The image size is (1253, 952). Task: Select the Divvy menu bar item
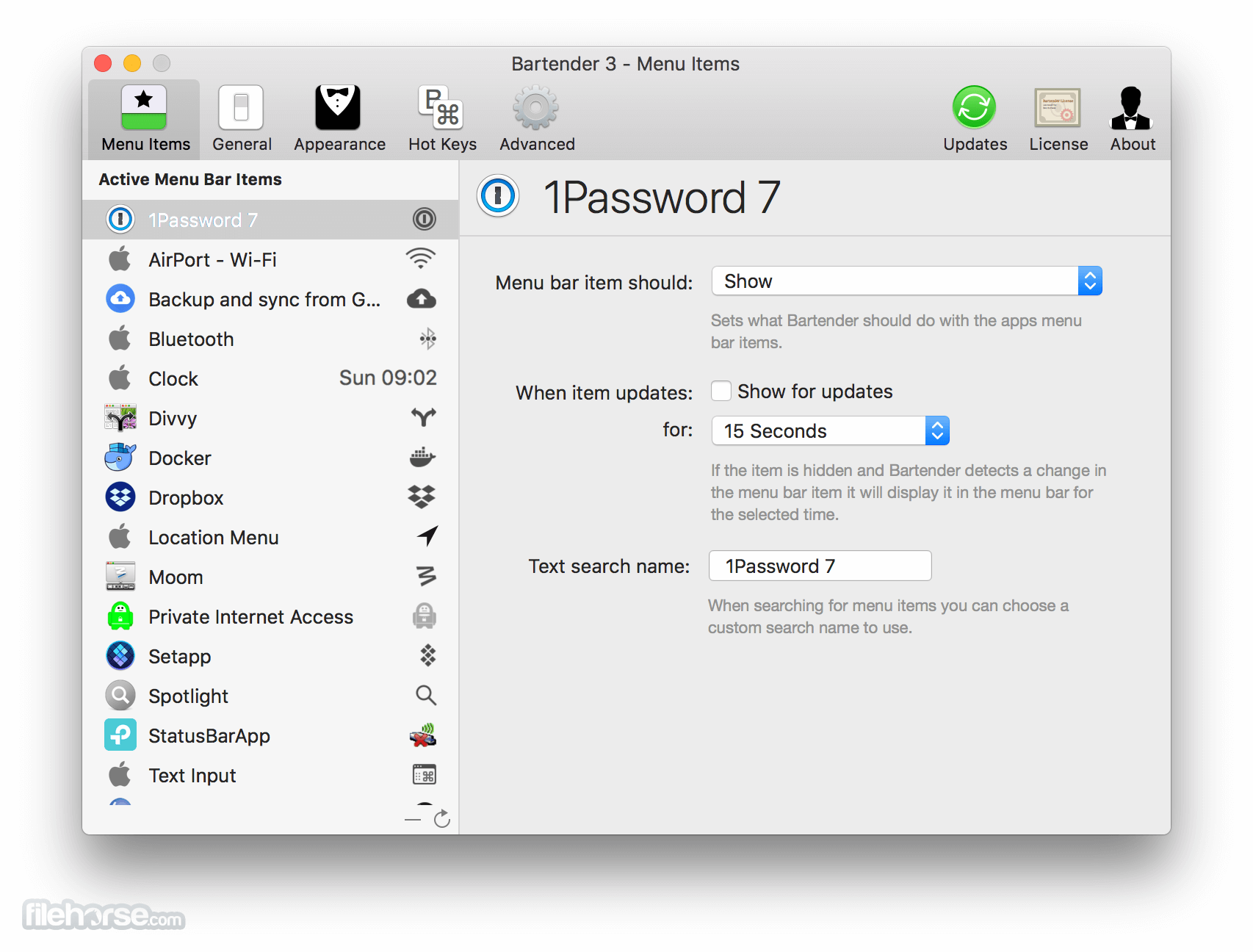[270, 418]
